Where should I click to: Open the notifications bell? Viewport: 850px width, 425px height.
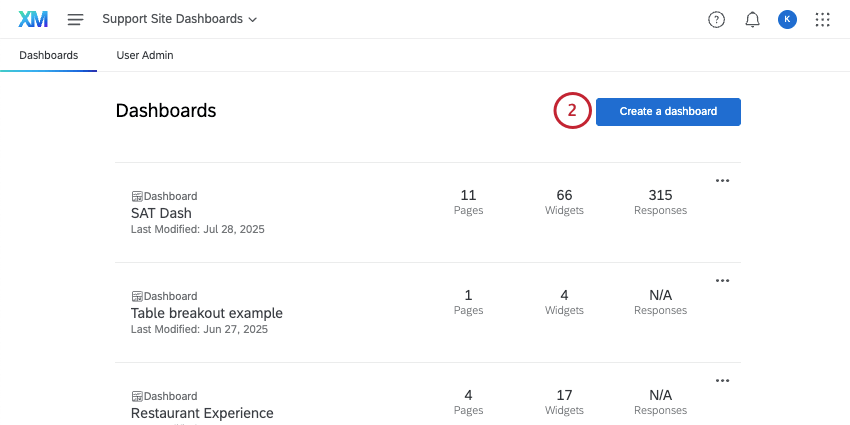pyautogui.click(x=752, y=19)
